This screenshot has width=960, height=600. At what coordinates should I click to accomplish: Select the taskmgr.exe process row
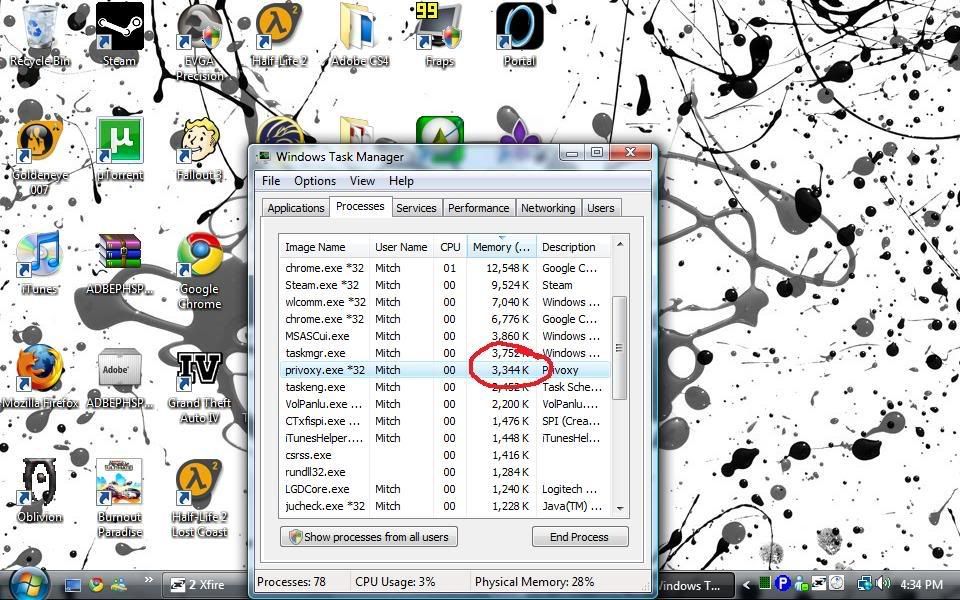point(445,353)
